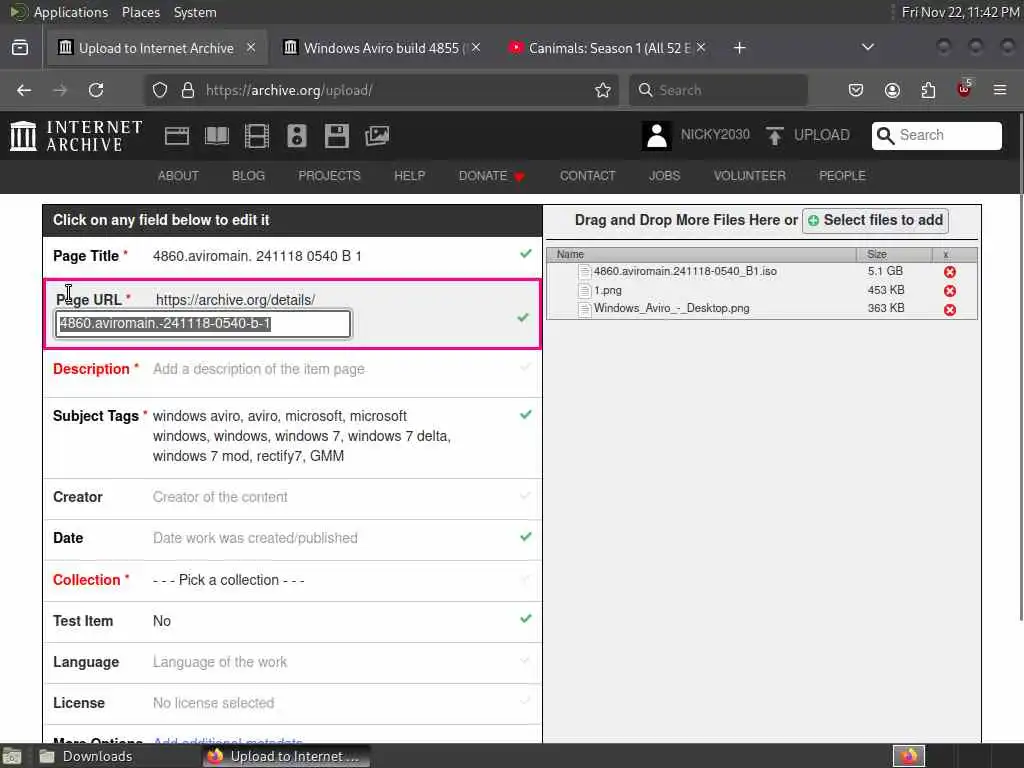Screen dimensions: 1024x768
Task: Remove Windows_Aviro_-_Desktop.png from list
Action: [950, 310]
